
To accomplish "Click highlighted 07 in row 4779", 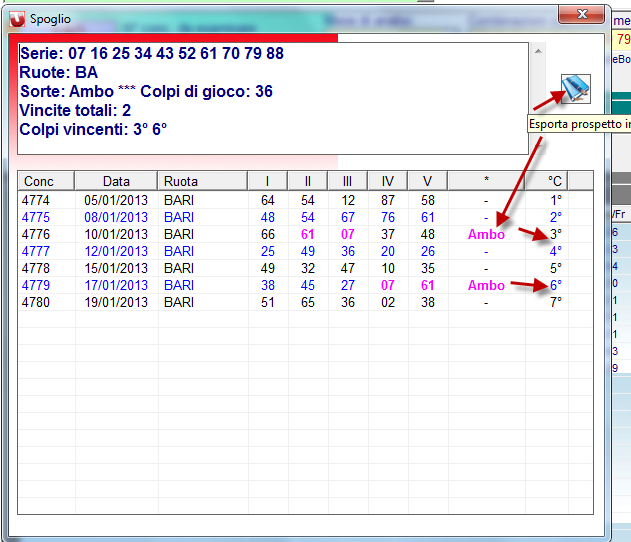I will point(388,285).
